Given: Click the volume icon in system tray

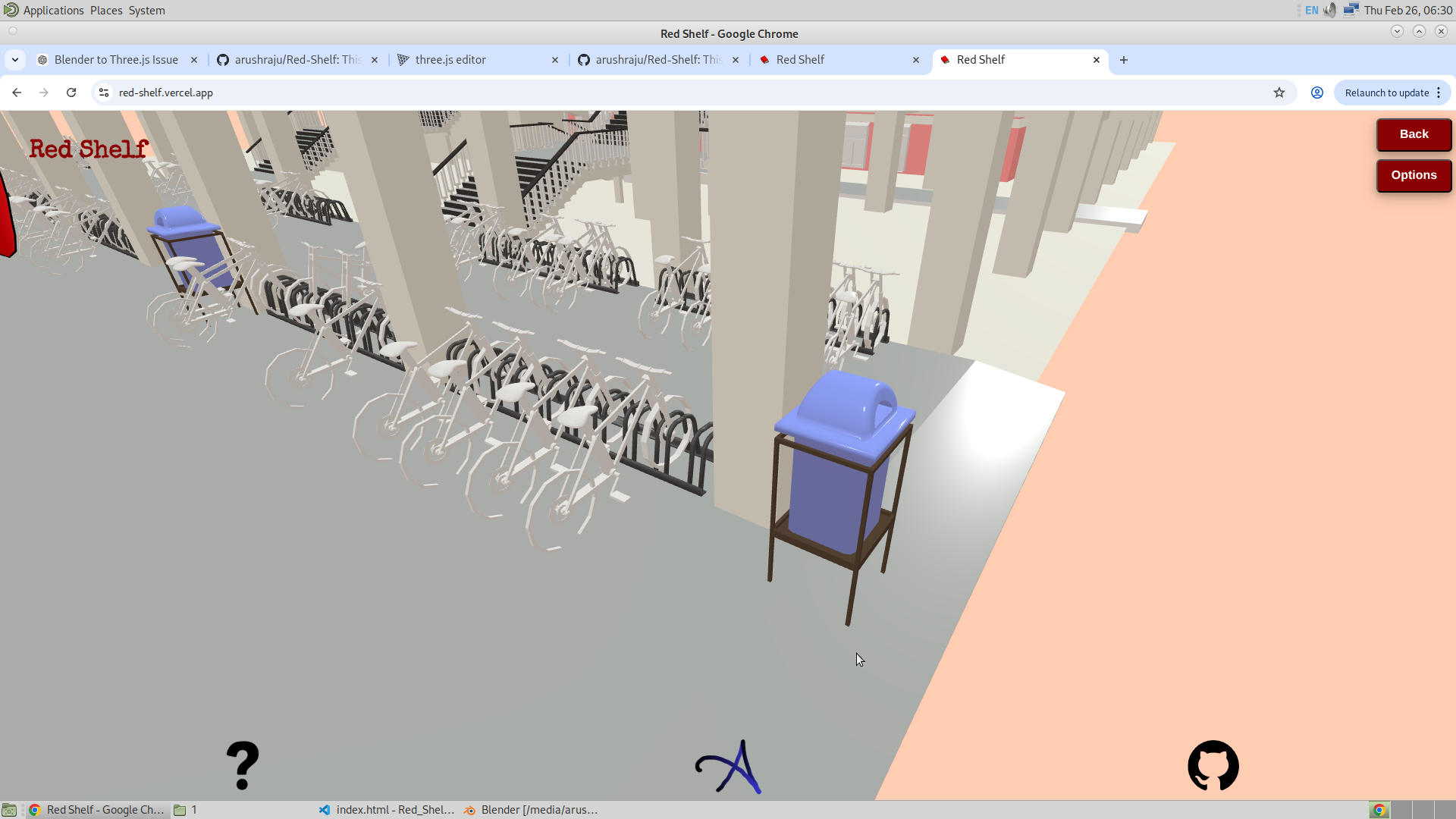Looking at the screenshot, I should pyautogui.click(x=1331, y=10).
